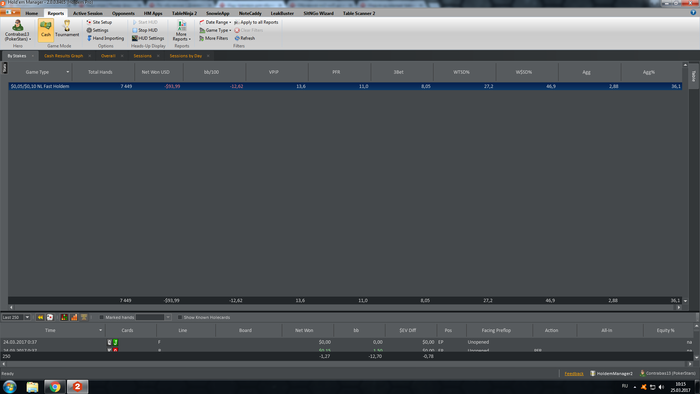Click the orange bar graph icon
This screenshot has height=394, width=700.
[74, 317]
